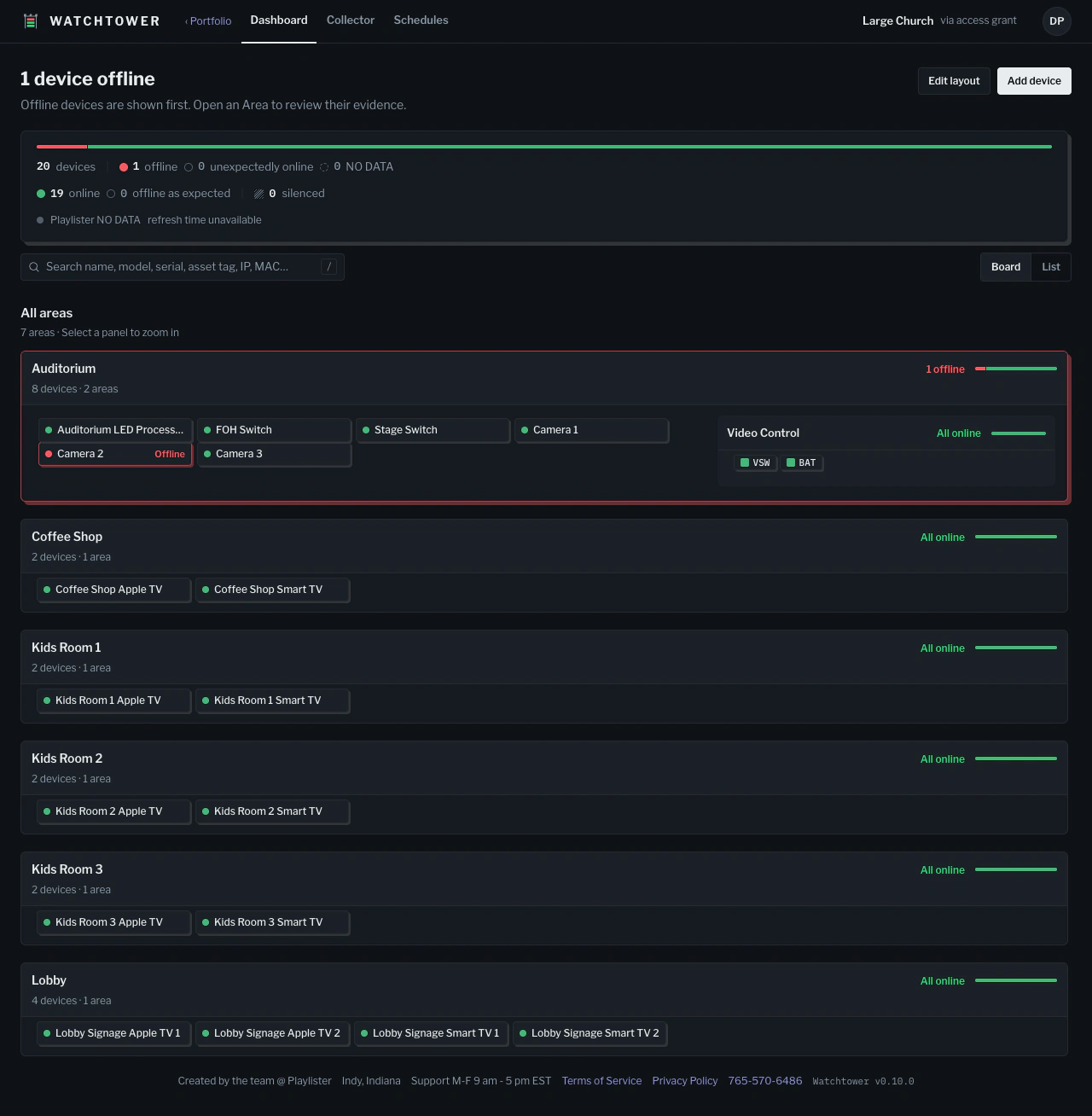The image size is (1092, 1116).
Task: Switch to Board view
Action: pyautogui.click(x=1006, y=267)
